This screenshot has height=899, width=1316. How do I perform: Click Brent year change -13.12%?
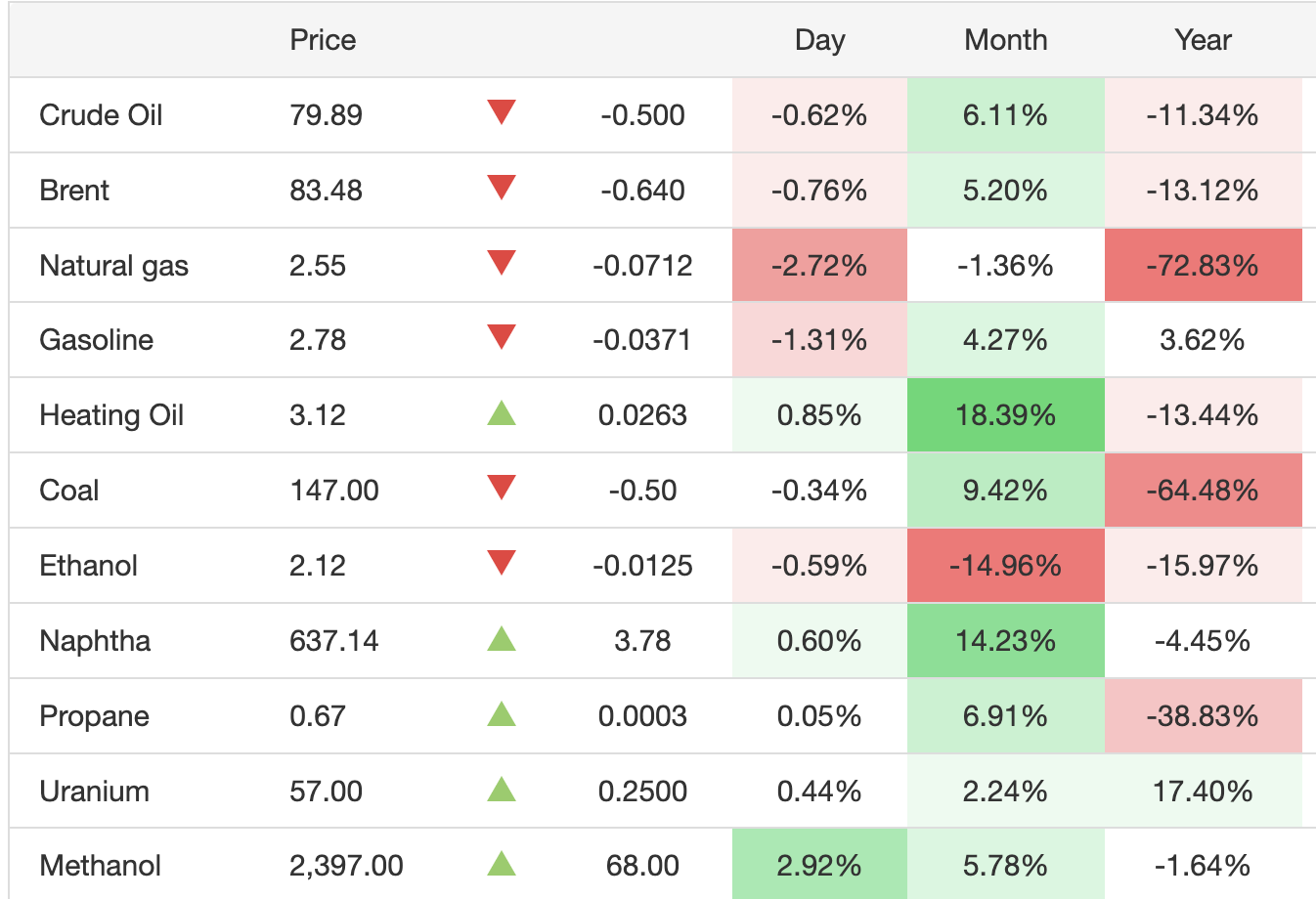1203,191
